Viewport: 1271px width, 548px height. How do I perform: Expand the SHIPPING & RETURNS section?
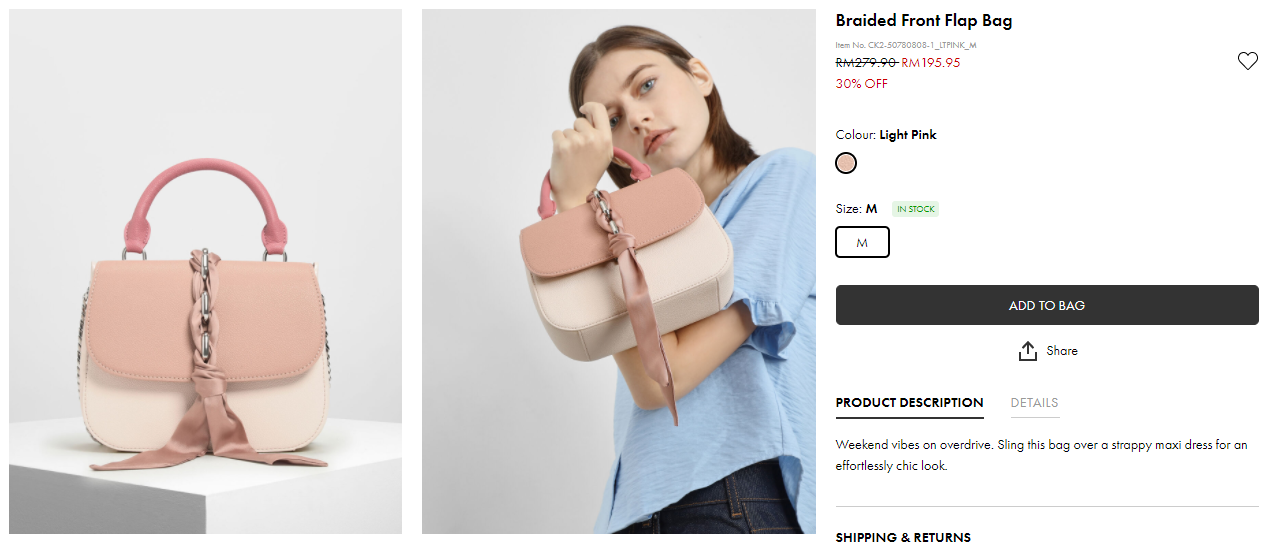pyautogui.click(x=903, y=537)
